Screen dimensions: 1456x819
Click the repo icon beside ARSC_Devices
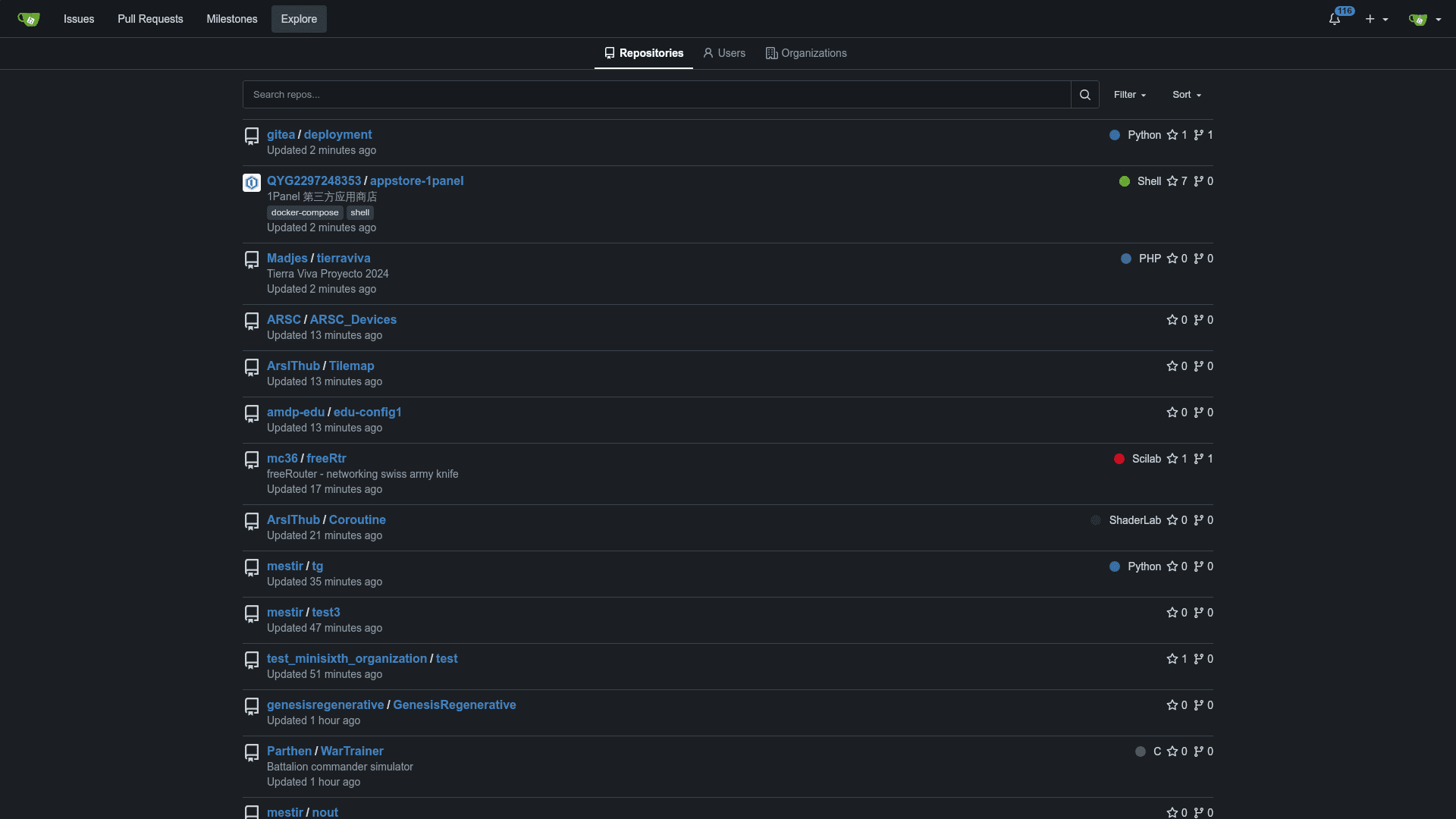[x=252, y=322]
